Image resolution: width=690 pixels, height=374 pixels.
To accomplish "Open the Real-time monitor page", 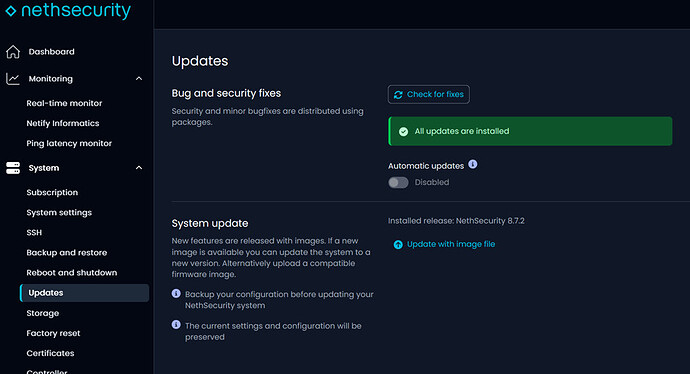I will coord(64,103).
